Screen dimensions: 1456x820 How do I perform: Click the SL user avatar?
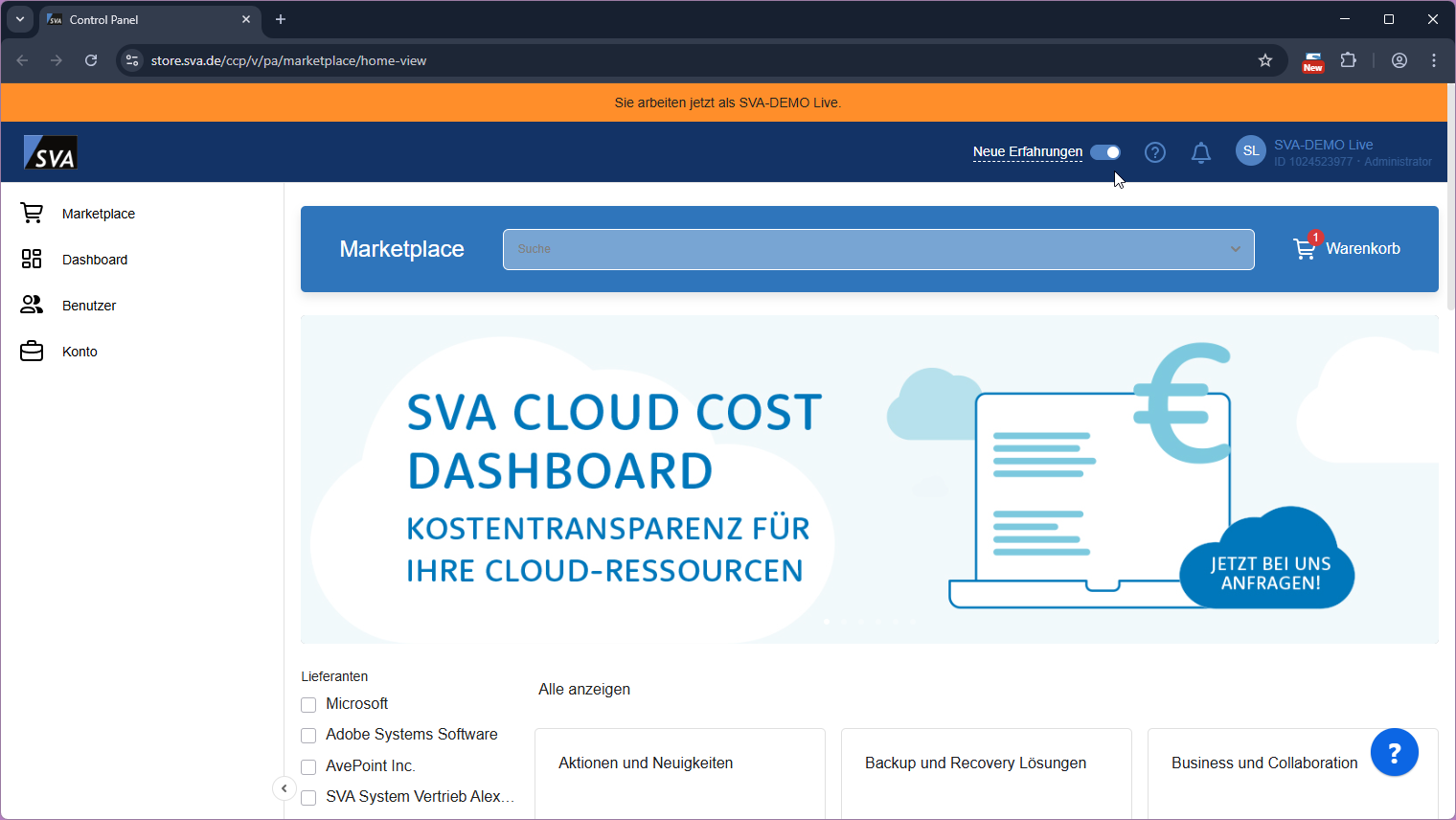coord(1250,151)
